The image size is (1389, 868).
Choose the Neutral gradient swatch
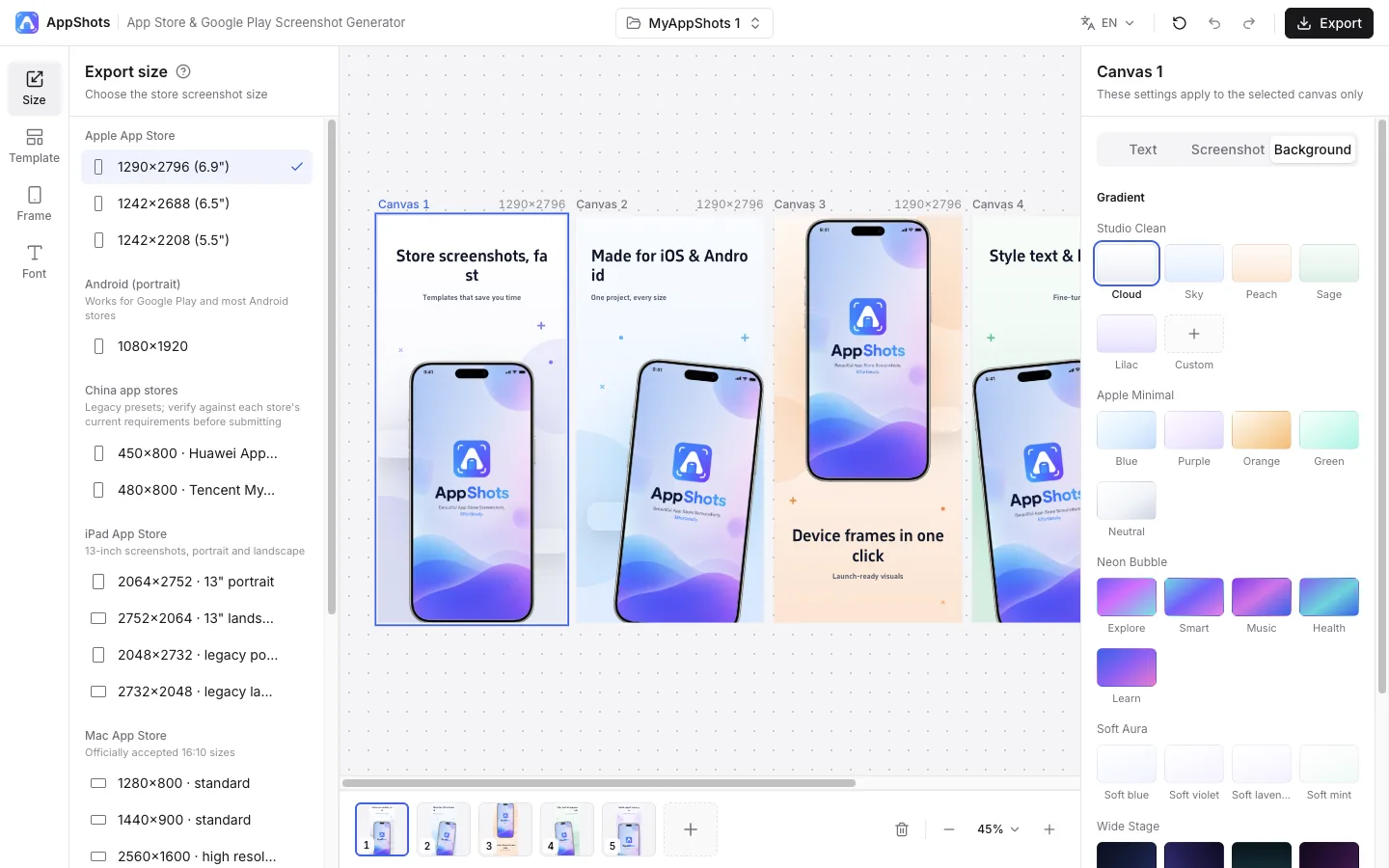click(x=1127, y=501)
